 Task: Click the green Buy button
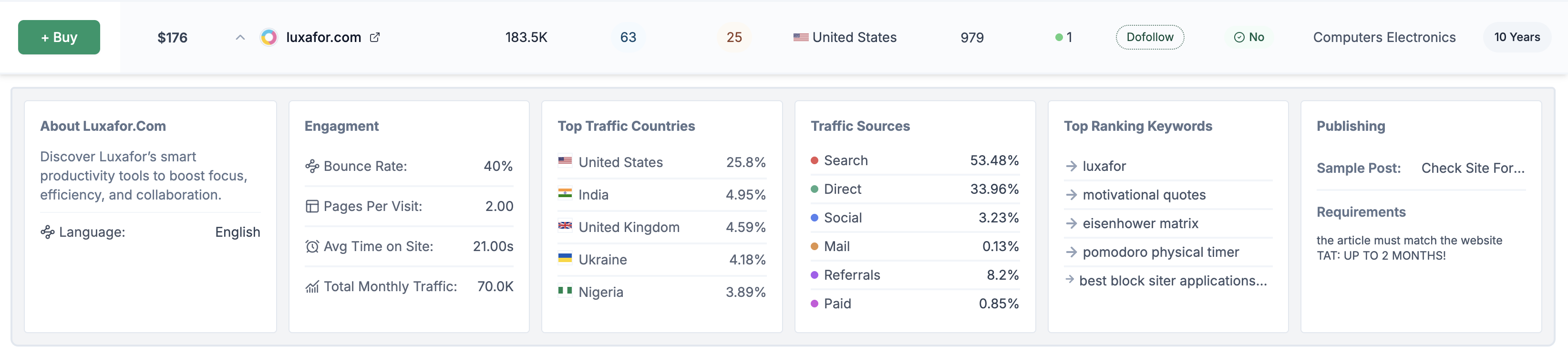pyautogui.click(x=59, y=37)
